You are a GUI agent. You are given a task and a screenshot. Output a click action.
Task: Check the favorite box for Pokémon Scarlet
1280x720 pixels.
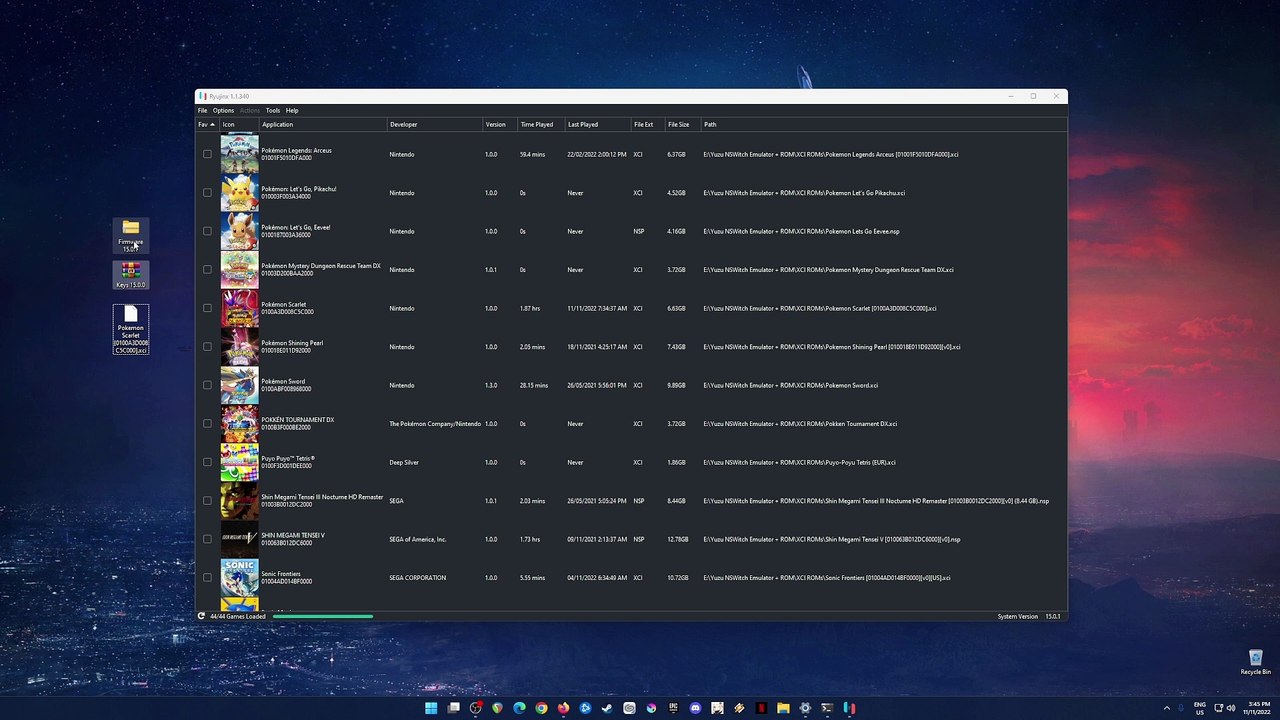(x=207, y=308)
